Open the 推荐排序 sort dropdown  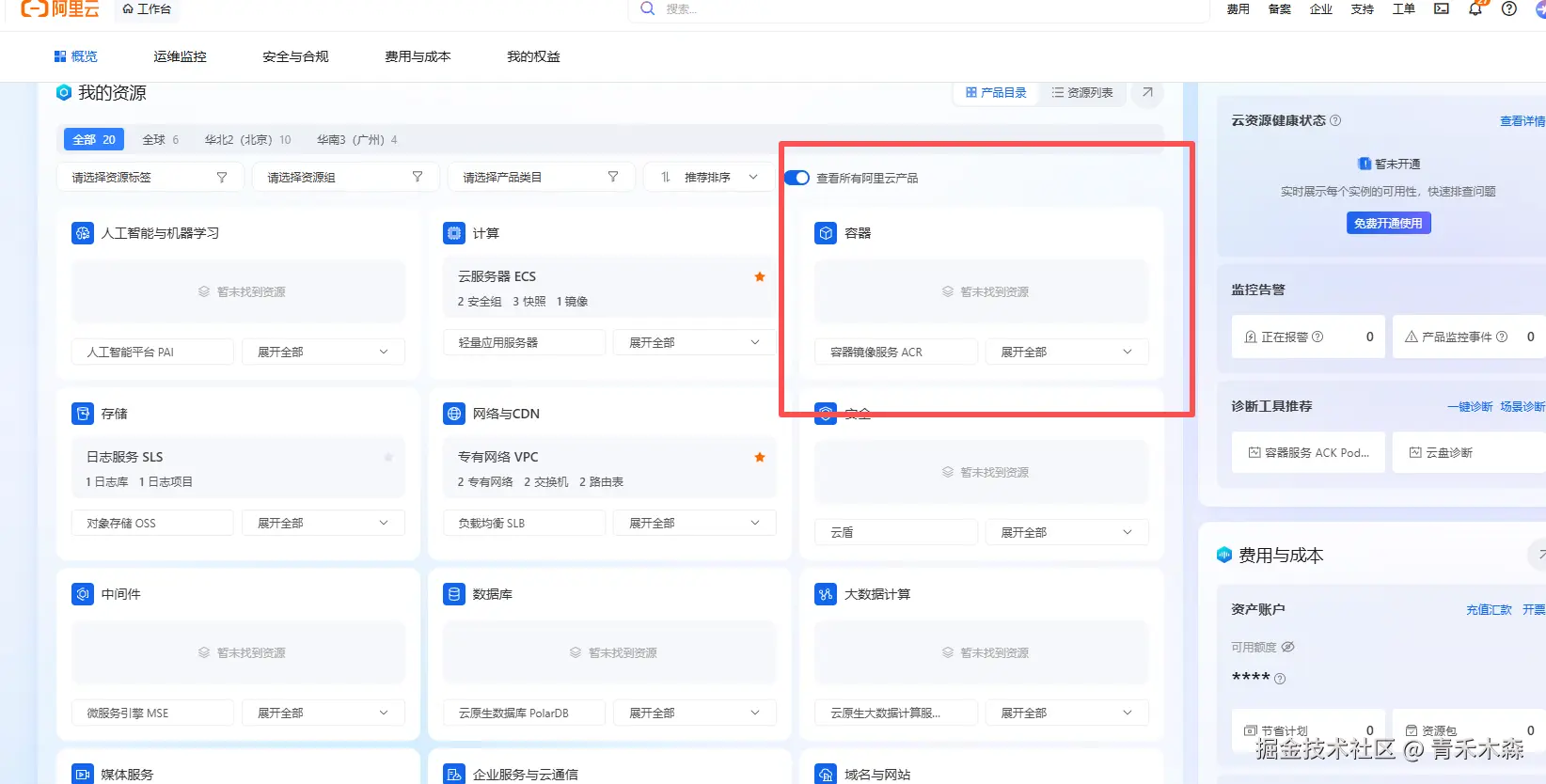point(710,177)
